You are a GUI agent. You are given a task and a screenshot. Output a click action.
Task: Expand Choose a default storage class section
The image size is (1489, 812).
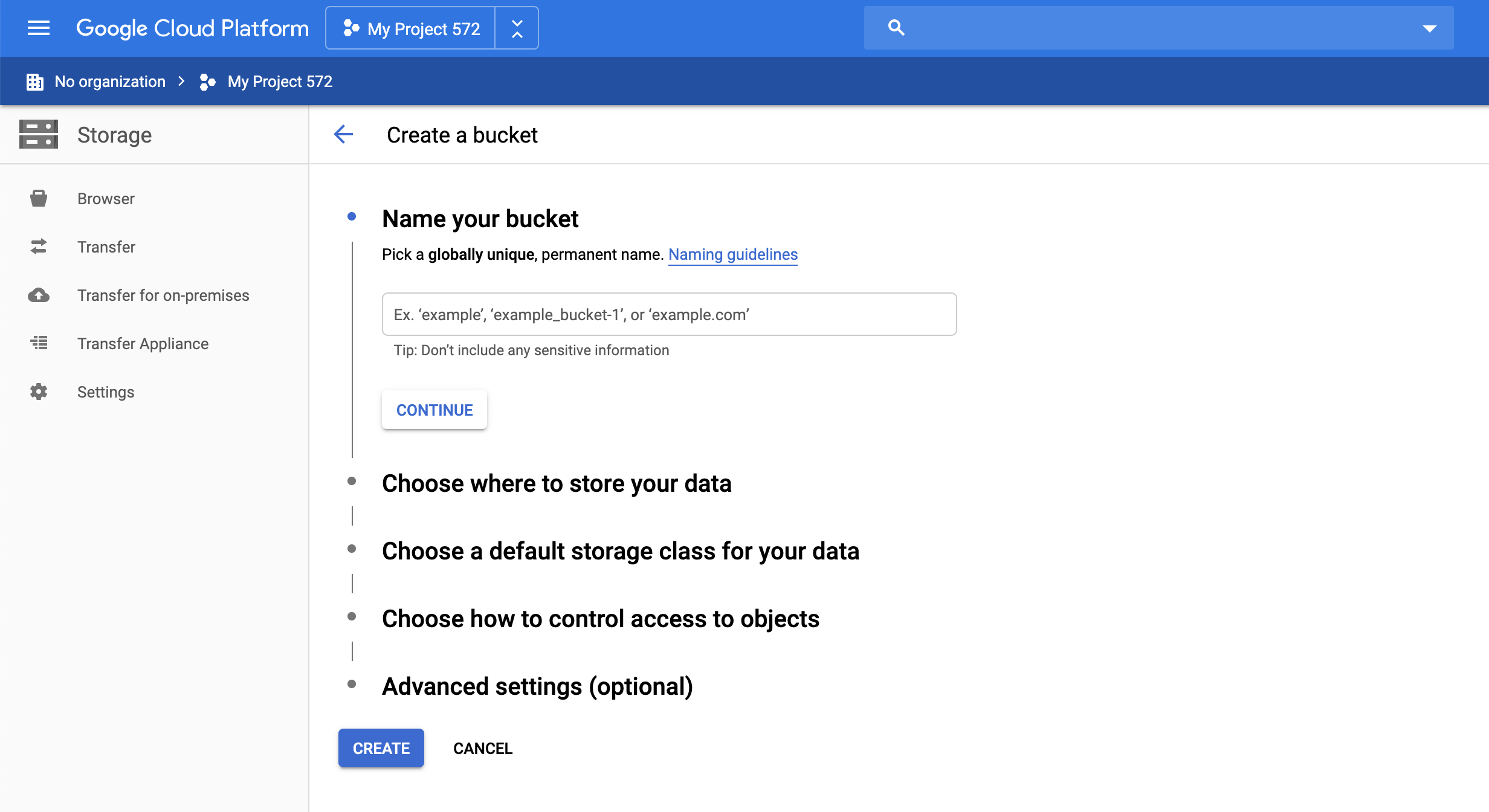coord(621,551)
